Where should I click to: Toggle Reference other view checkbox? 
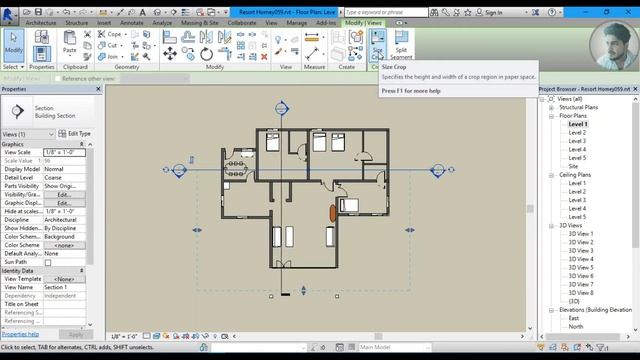(x=58, y=78)
